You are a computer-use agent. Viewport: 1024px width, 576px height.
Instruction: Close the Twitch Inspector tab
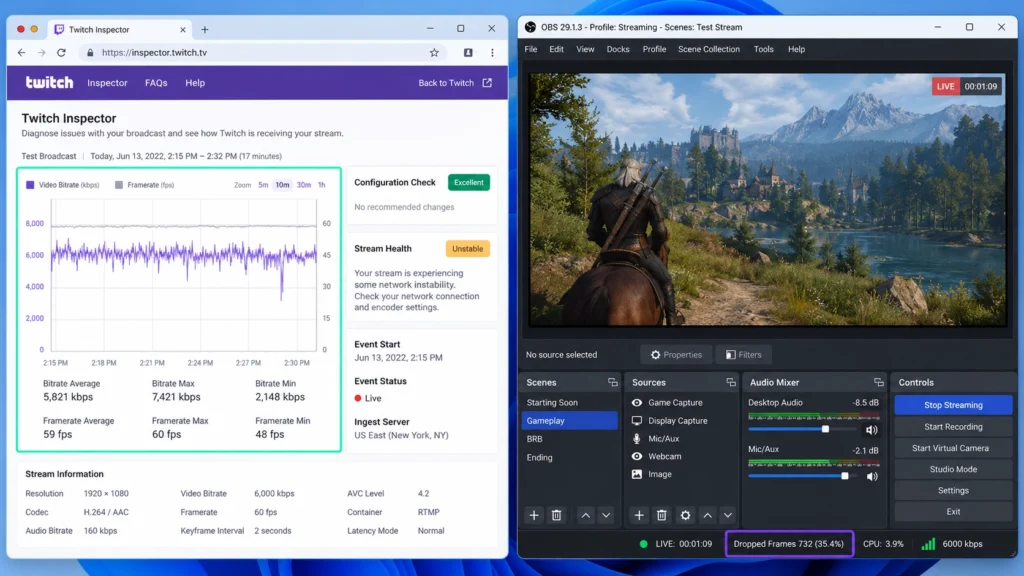[183, 29]
